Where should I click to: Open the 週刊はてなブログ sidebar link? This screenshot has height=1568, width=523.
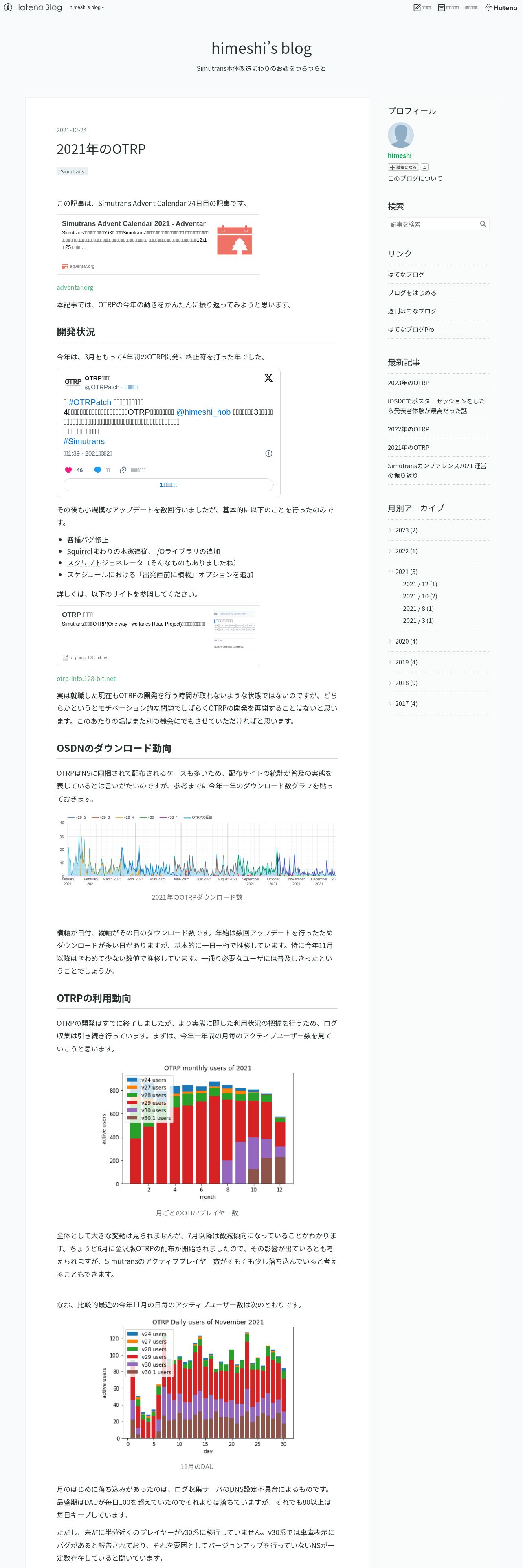pyautogui.click(x=411, y=311)
